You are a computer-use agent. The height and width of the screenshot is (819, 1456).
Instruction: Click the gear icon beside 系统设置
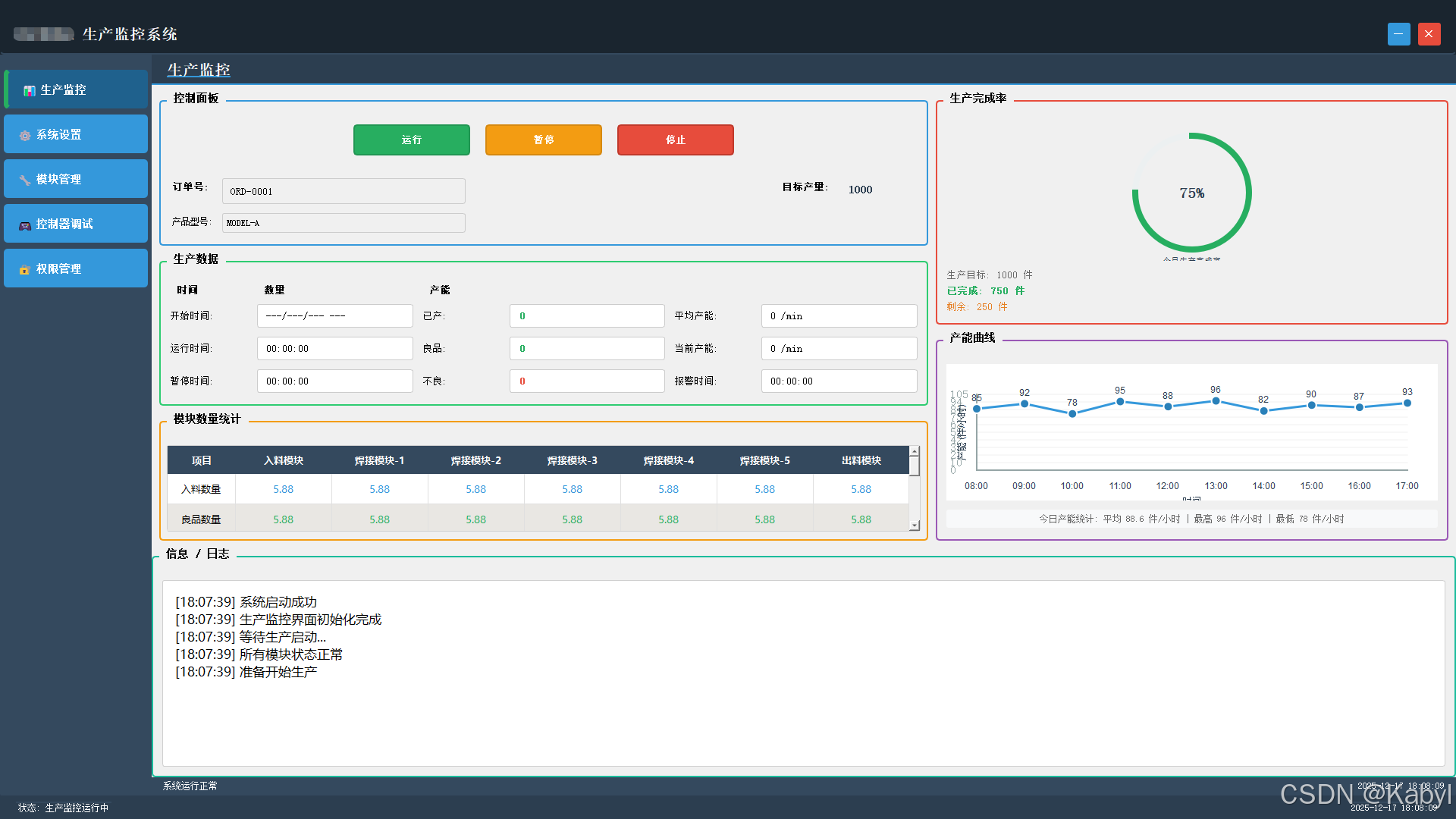click(x=25, y=135)
